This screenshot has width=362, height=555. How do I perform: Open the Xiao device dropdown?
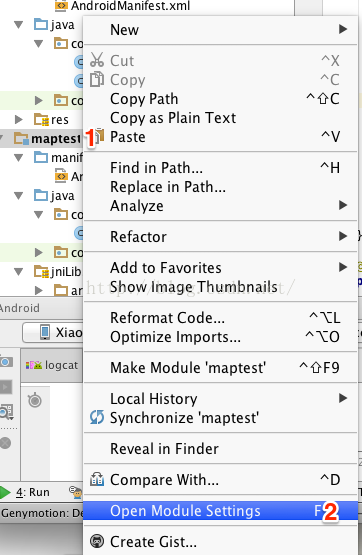[x=53, y=332]
